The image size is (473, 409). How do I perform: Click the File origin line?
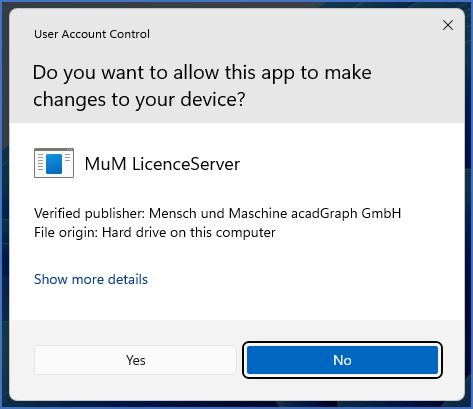[x=155, y=232]
